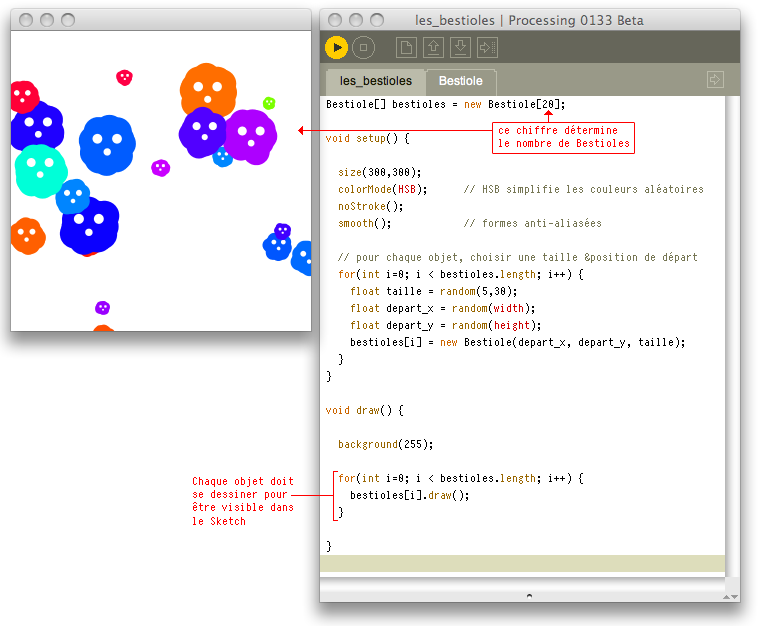Viewport: 765px width, 626px height.
Task: Run the sketch with the play button
Action: click(x=337, y=47)
